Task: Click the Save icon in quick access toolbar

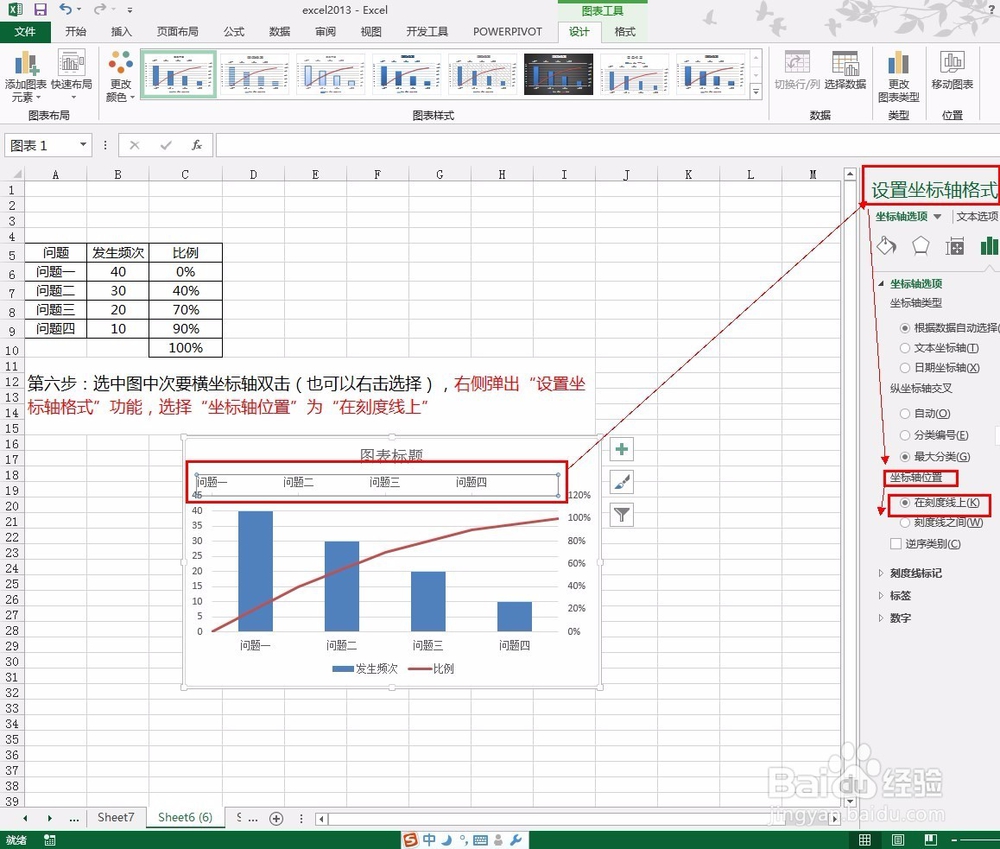Action: (x=40, y=10)
